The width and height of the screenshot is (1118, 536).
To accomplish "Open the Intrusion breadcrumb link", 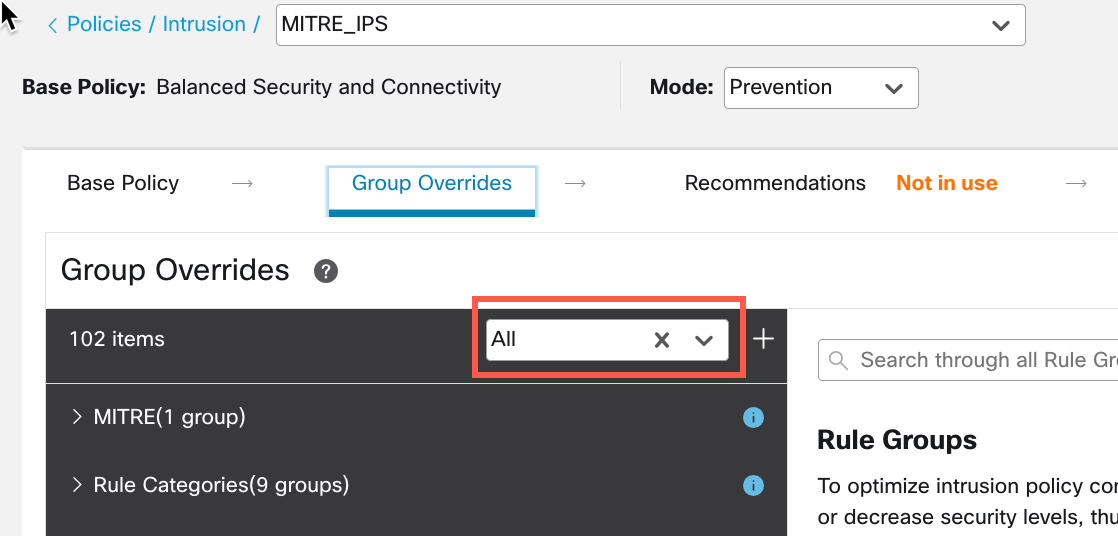I will [204, 25].
